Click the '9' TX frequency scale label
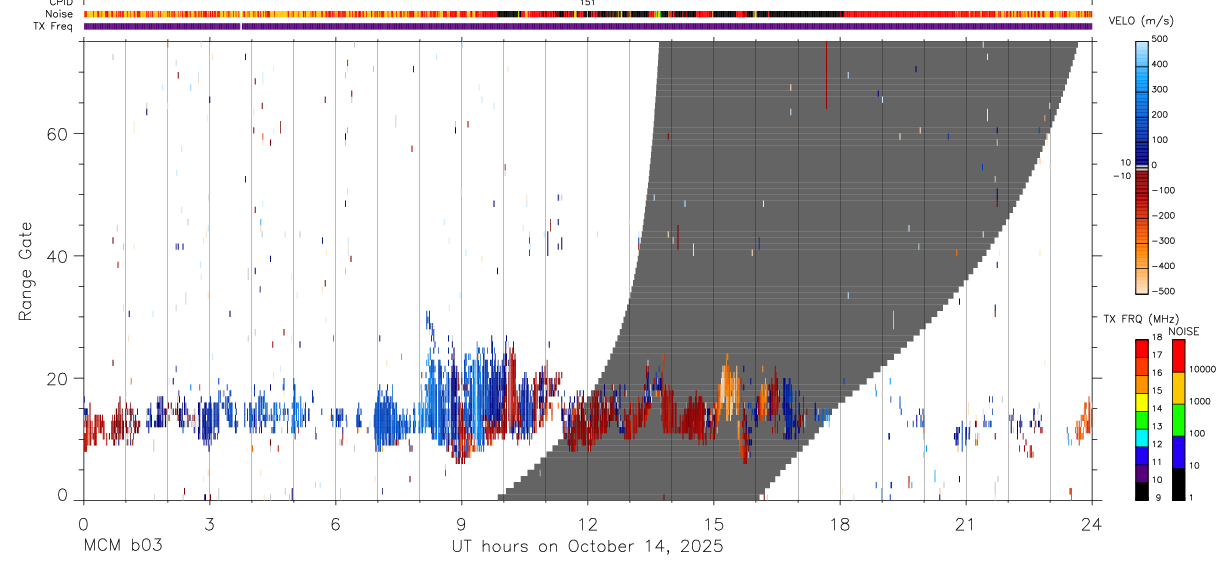The image size is (1228, 567). (1156, 497)
